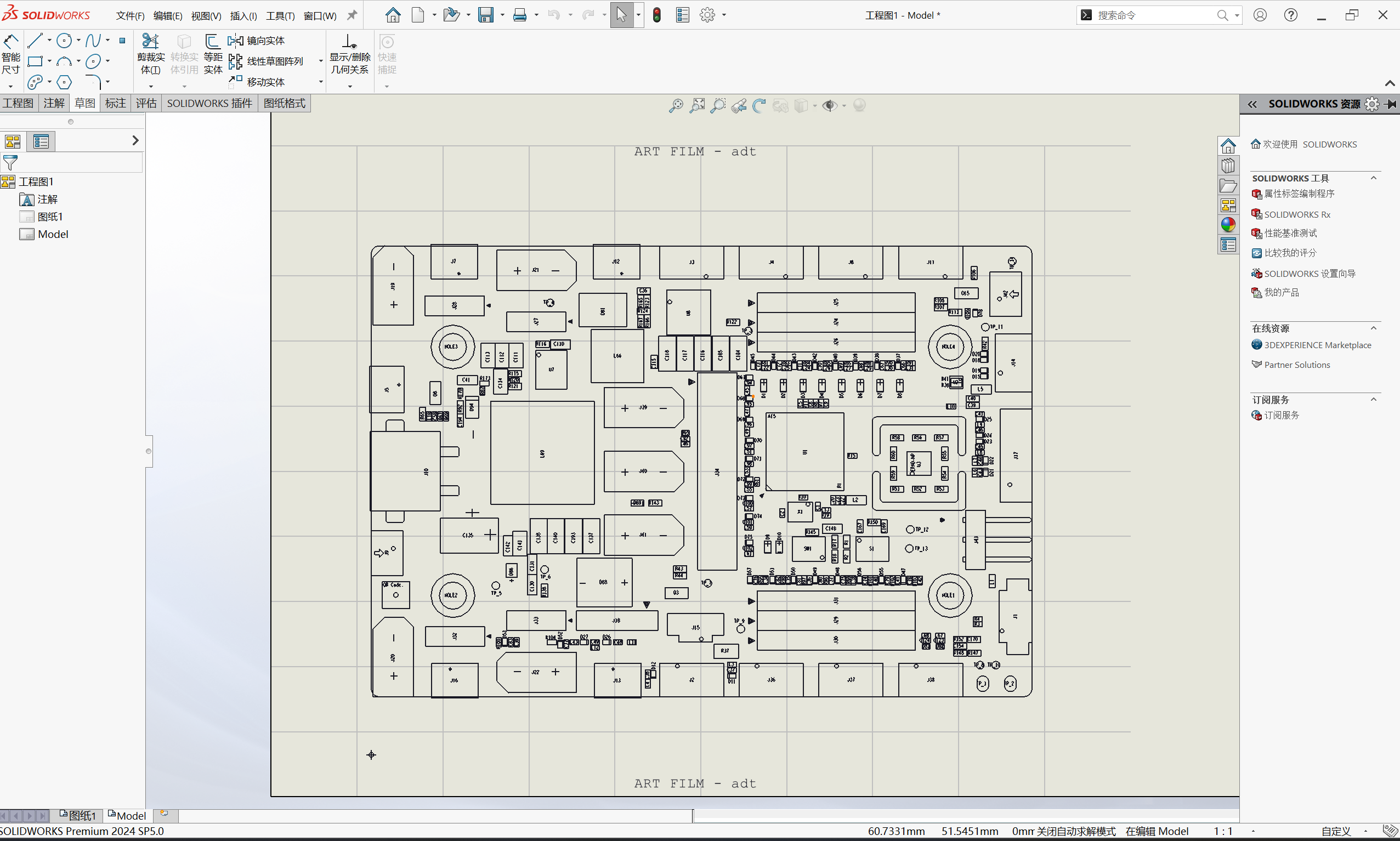Open the 3DEXPERIENCE Marketplace link
Viewport: 1400px width, 841px height.
(1317, 344)
